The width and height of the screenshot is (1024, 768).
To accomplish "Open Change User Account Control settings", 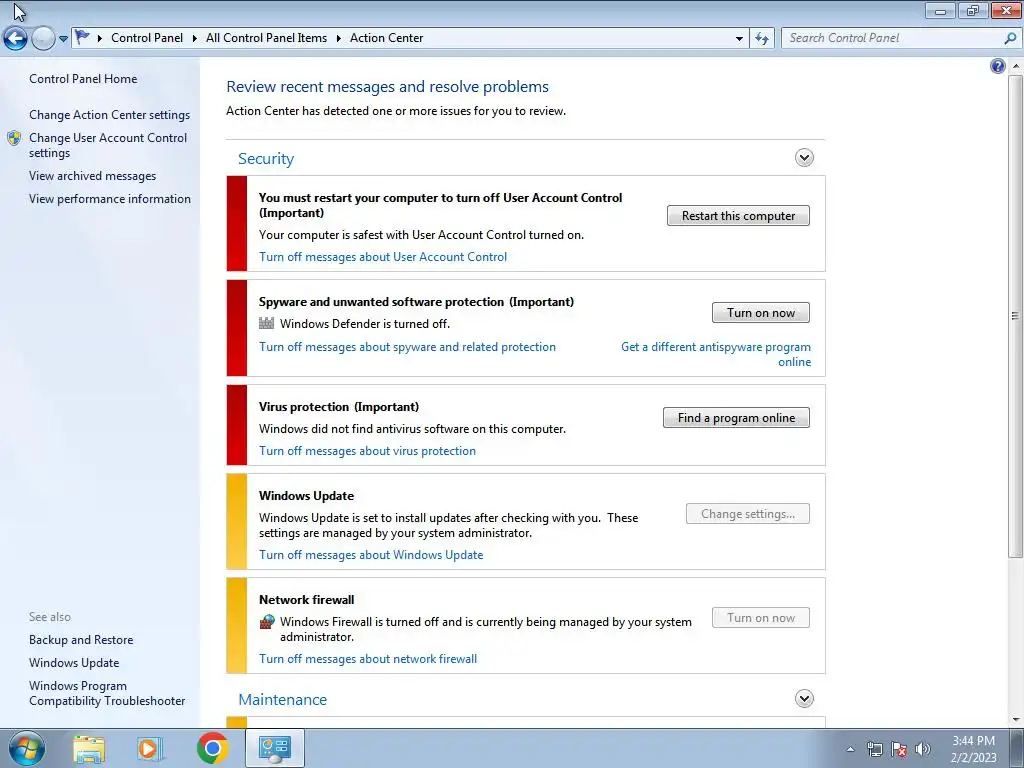I will 108,145.
